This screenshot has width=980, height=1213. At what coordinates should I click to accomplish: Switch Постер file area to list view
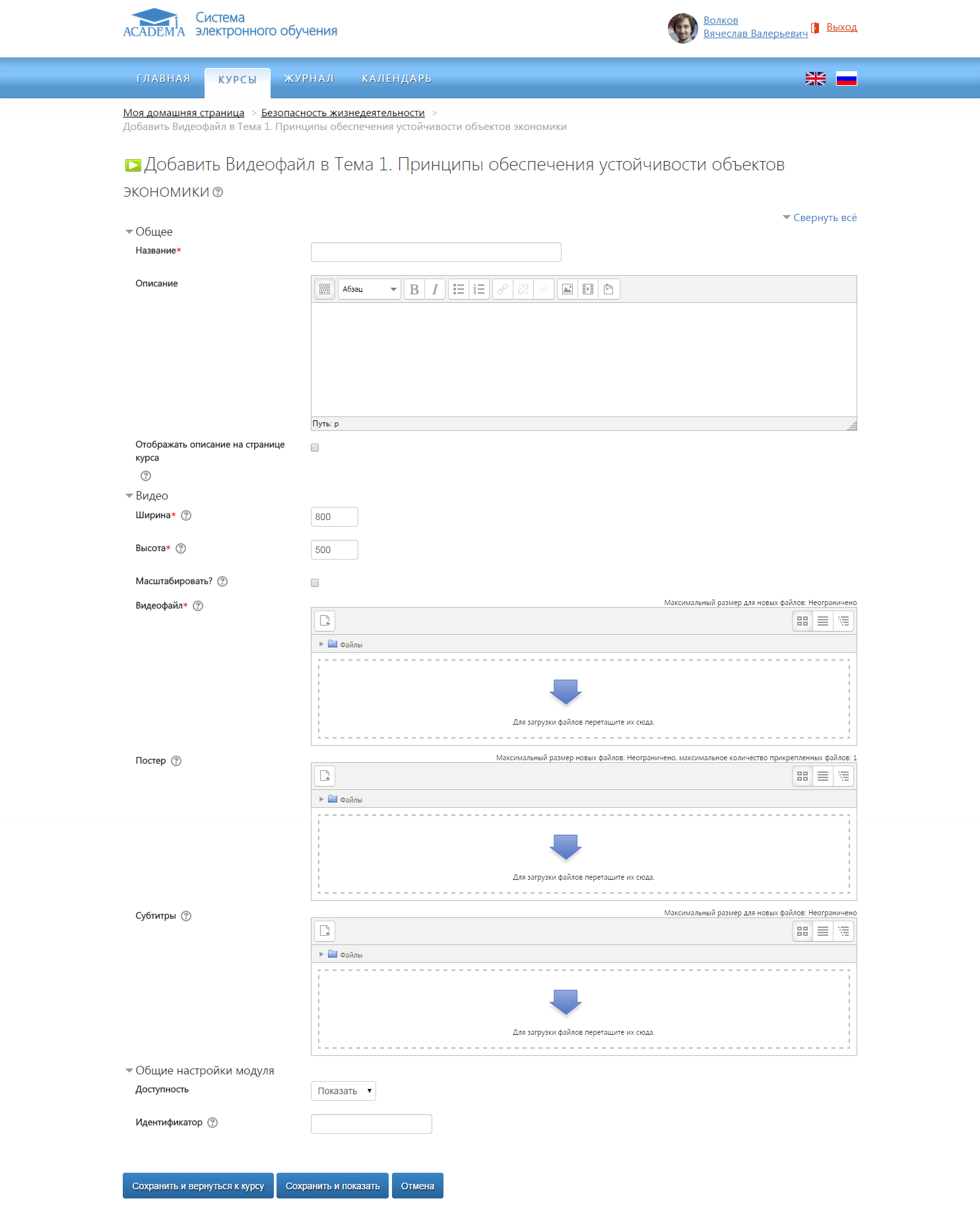coord(823,776)
